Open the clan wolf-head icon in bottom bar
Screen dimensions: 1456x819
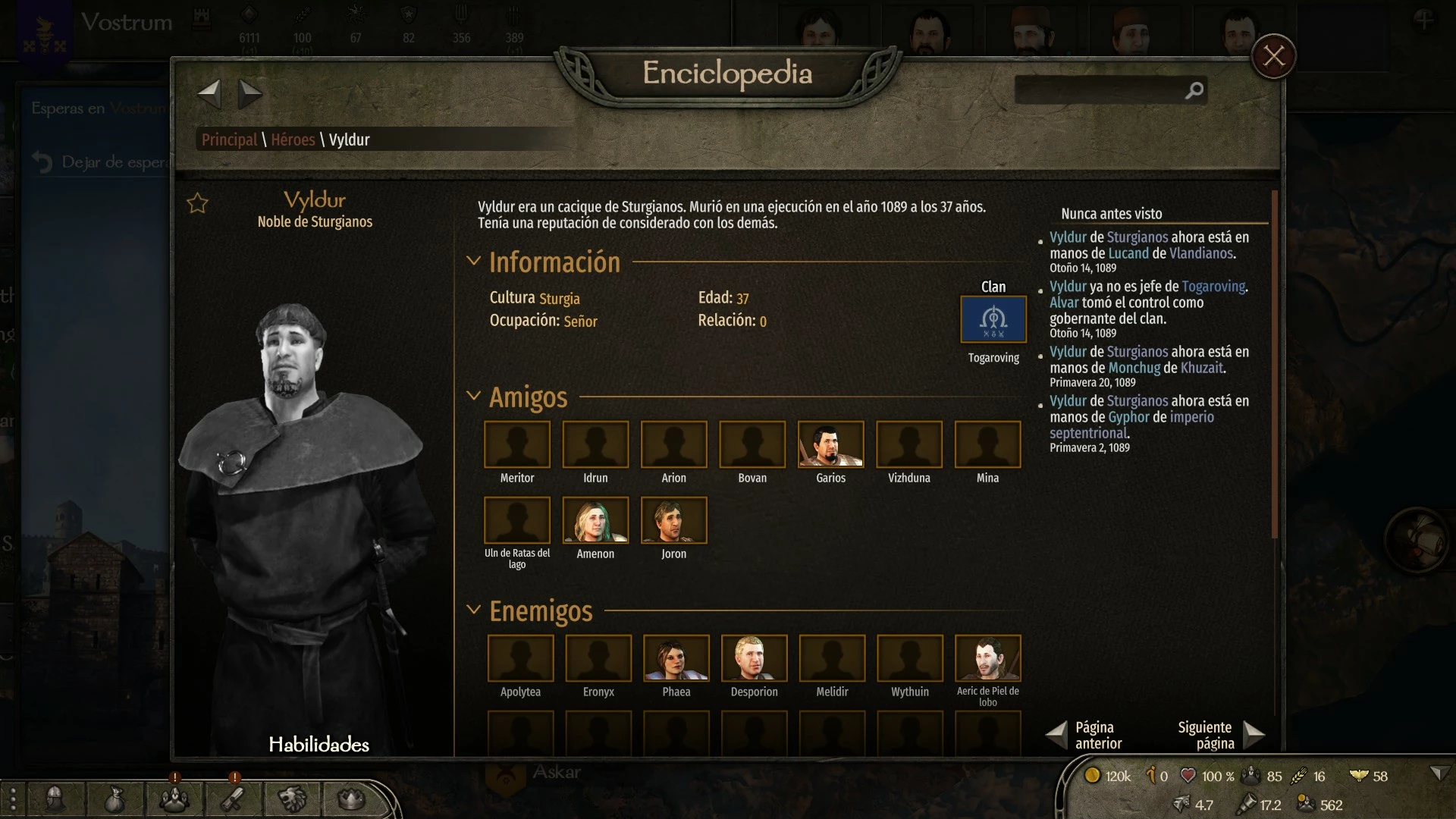292,799
